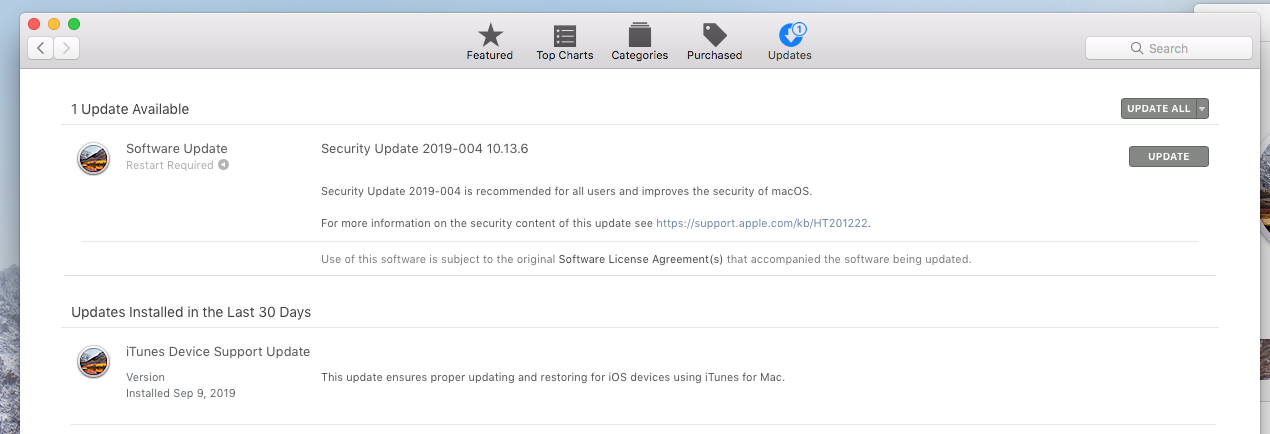Click the iTunes Device Support Update icon

coord(93,361)
